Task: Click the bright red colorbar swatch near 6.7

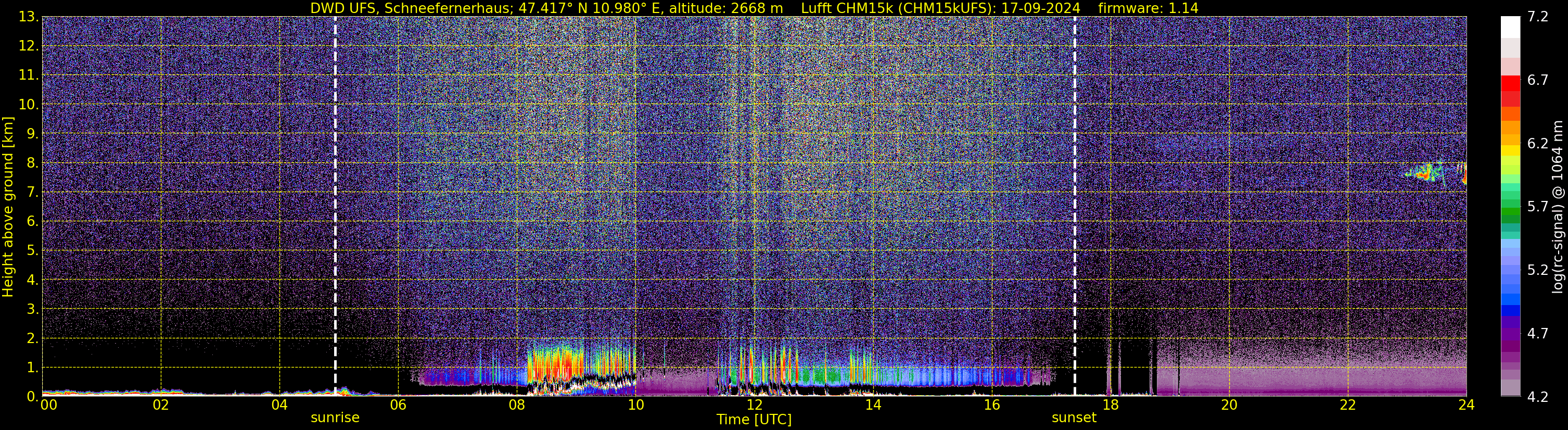Action: [x=1510, y=83]
